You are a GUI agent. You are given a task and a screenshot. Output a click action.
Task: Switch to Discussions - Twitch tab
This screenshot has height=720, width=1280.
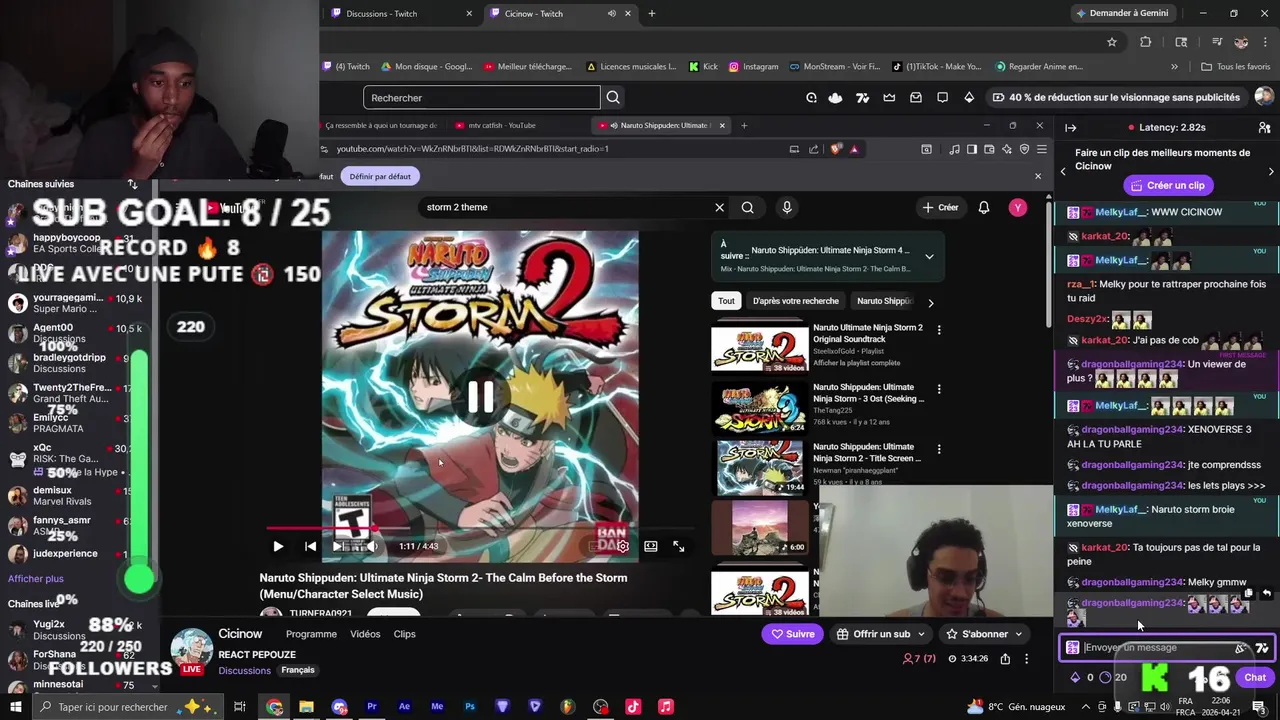[400, 13]
